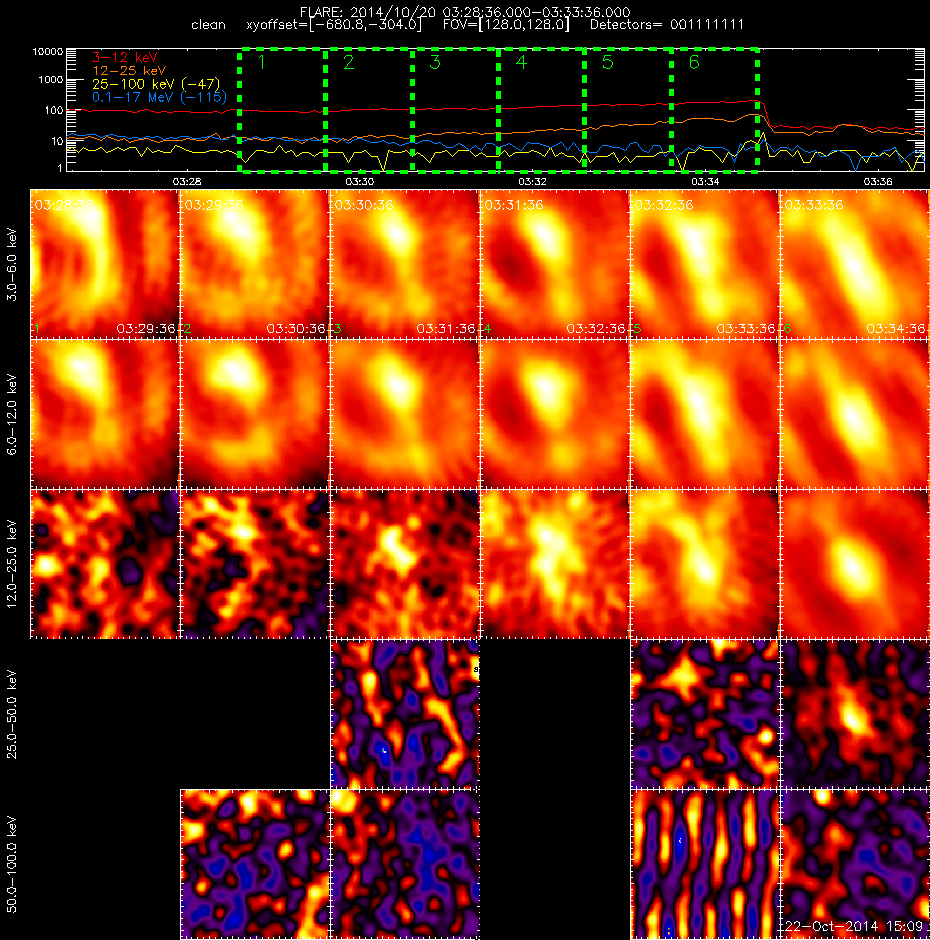
Task: Select the 6.0-12.0 keV image in third column
Action: (405, 414)
